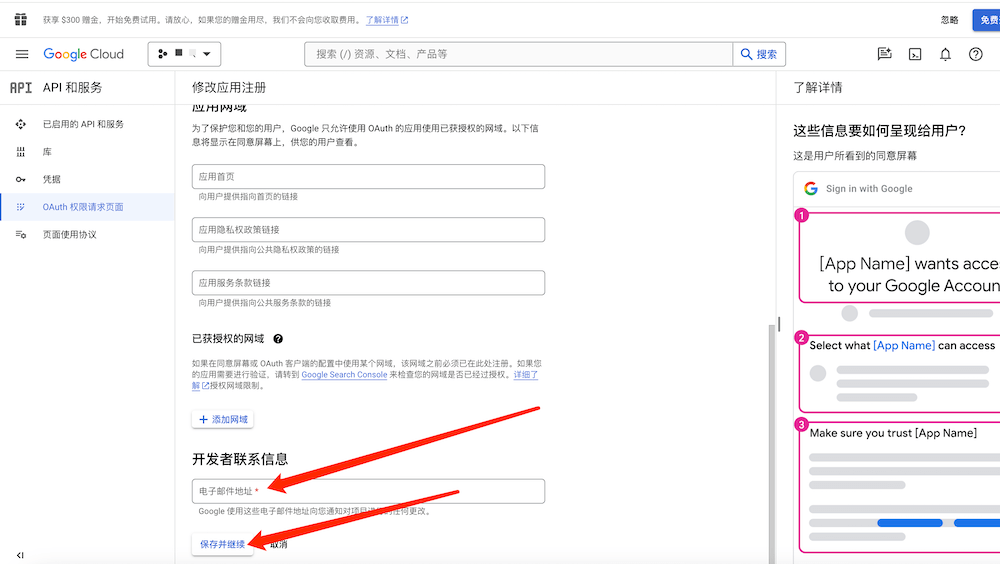Select 已启用的 API 和服务 in sidebar
The width and height of the screenshot is (1000, 564).
[x=83, y=124]
